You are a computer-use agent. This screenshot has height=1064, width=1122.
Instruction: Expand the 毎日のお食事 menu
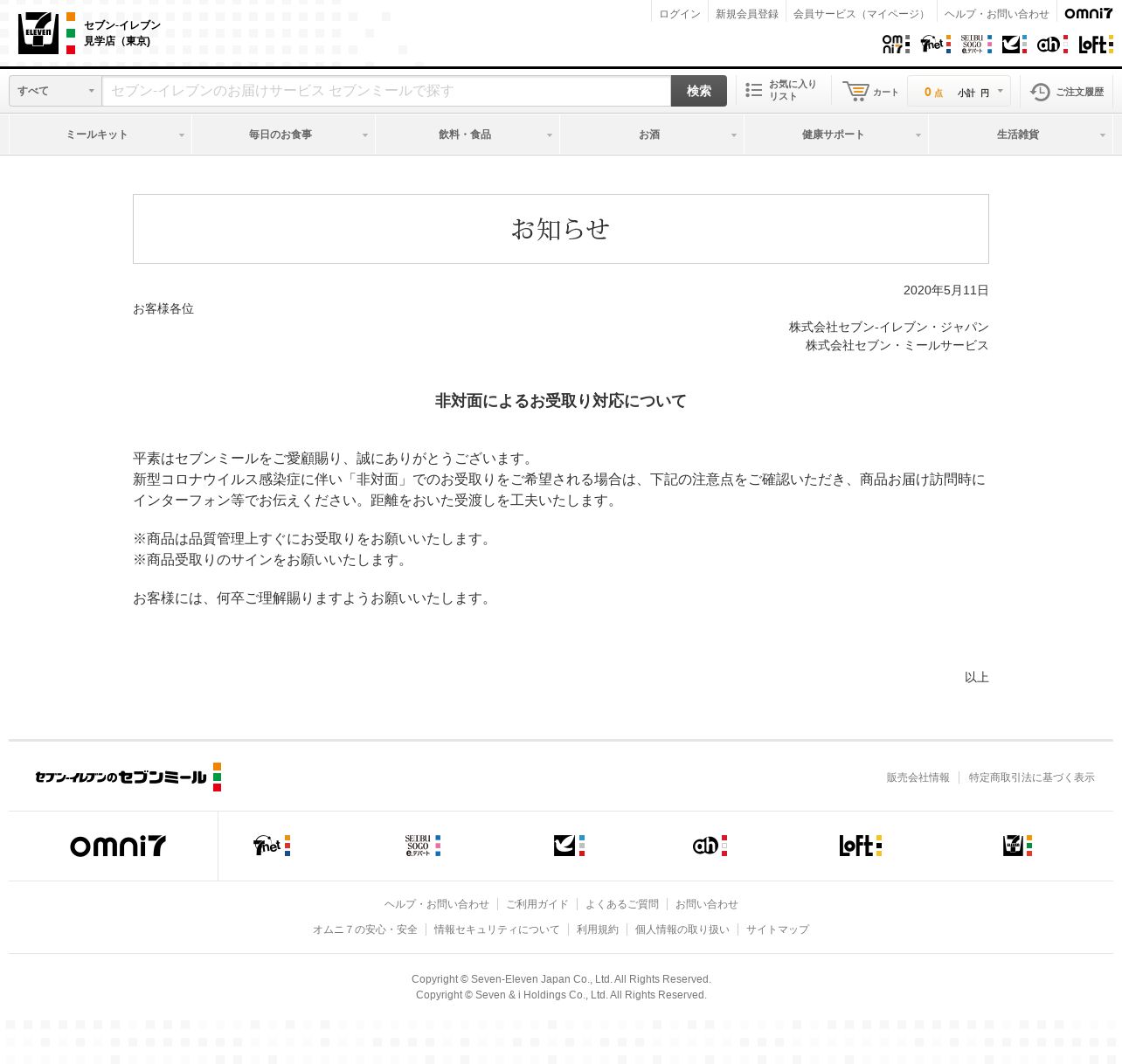point(284,135)
